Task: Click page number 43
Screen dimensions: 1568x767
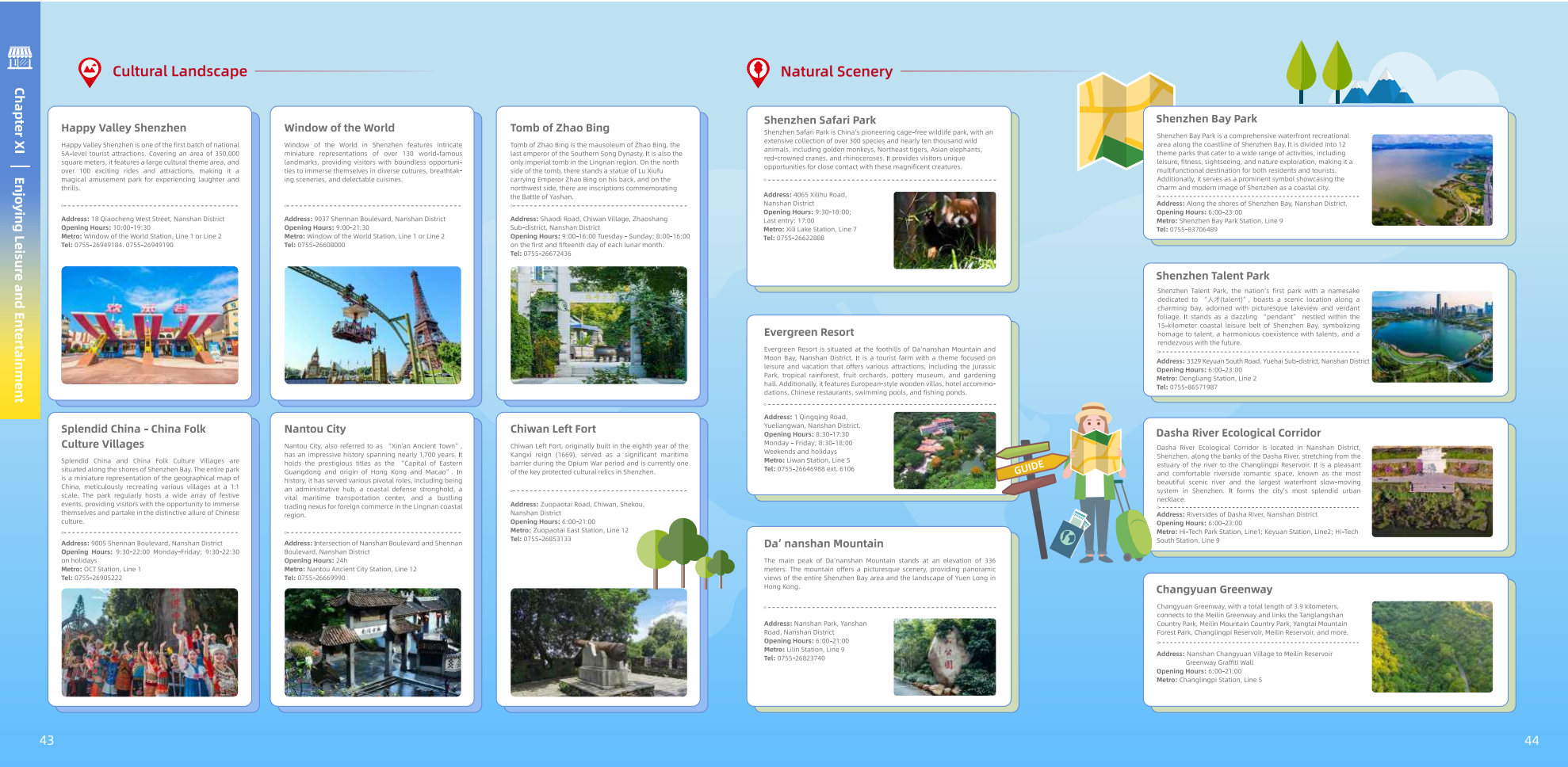Action: [x=47, y=740]
